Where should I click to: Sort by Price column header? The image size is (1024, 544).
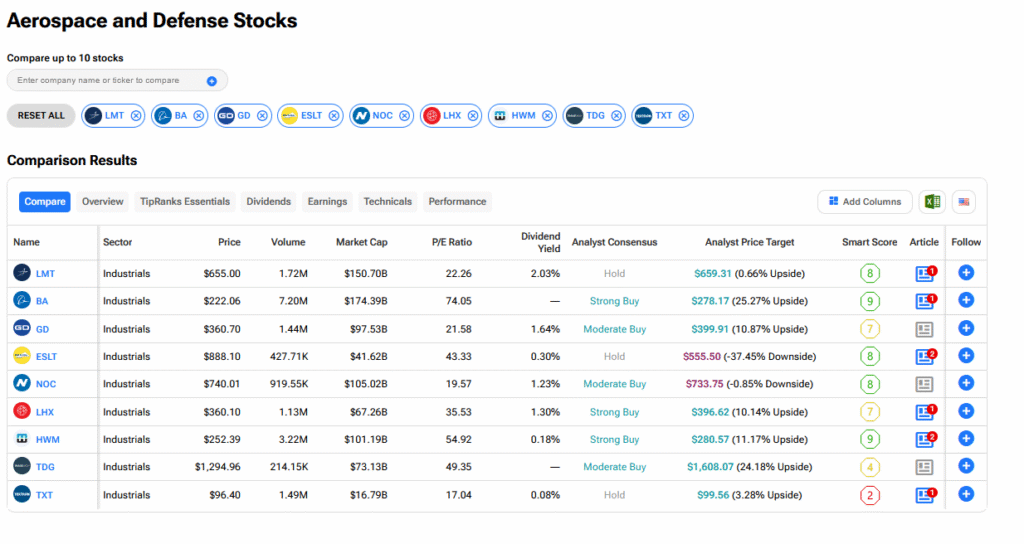(229, 242)
